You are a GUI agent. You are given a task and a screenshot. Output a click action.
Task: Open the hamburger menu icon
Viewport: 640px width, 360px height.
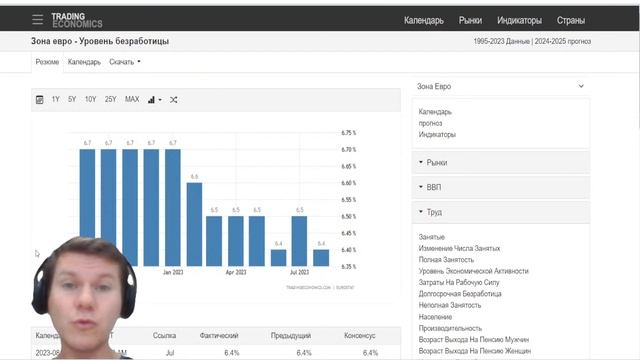[37, 20]
